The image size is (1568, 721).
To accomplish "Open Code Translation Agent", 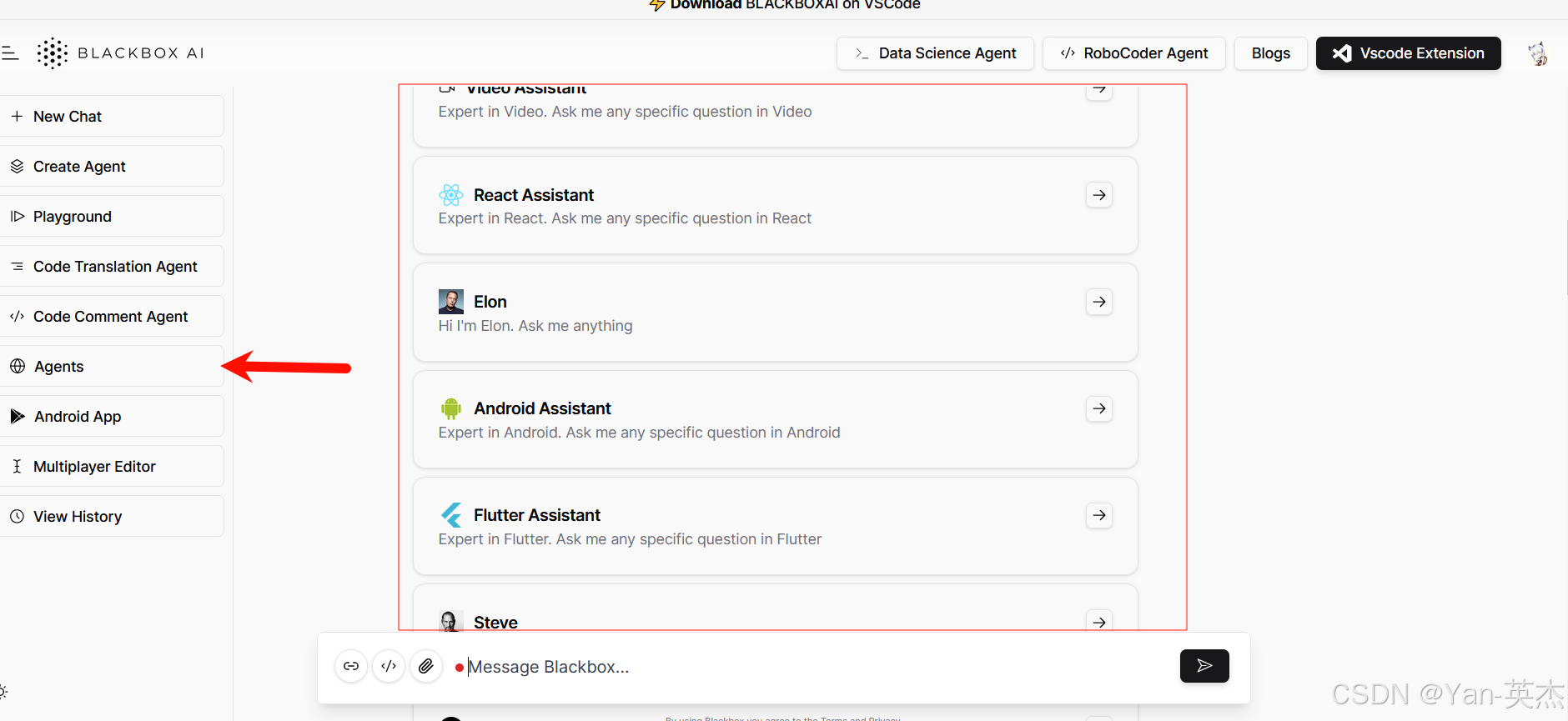I will 112,267.
